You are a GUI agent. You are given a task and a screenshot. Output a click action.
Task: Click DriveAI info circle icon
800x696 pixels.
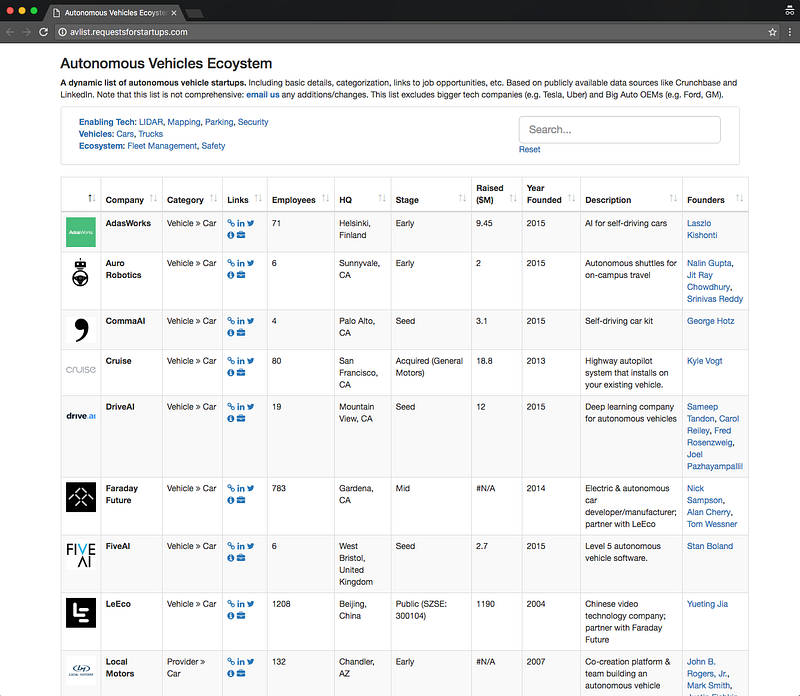coord(231,420)
